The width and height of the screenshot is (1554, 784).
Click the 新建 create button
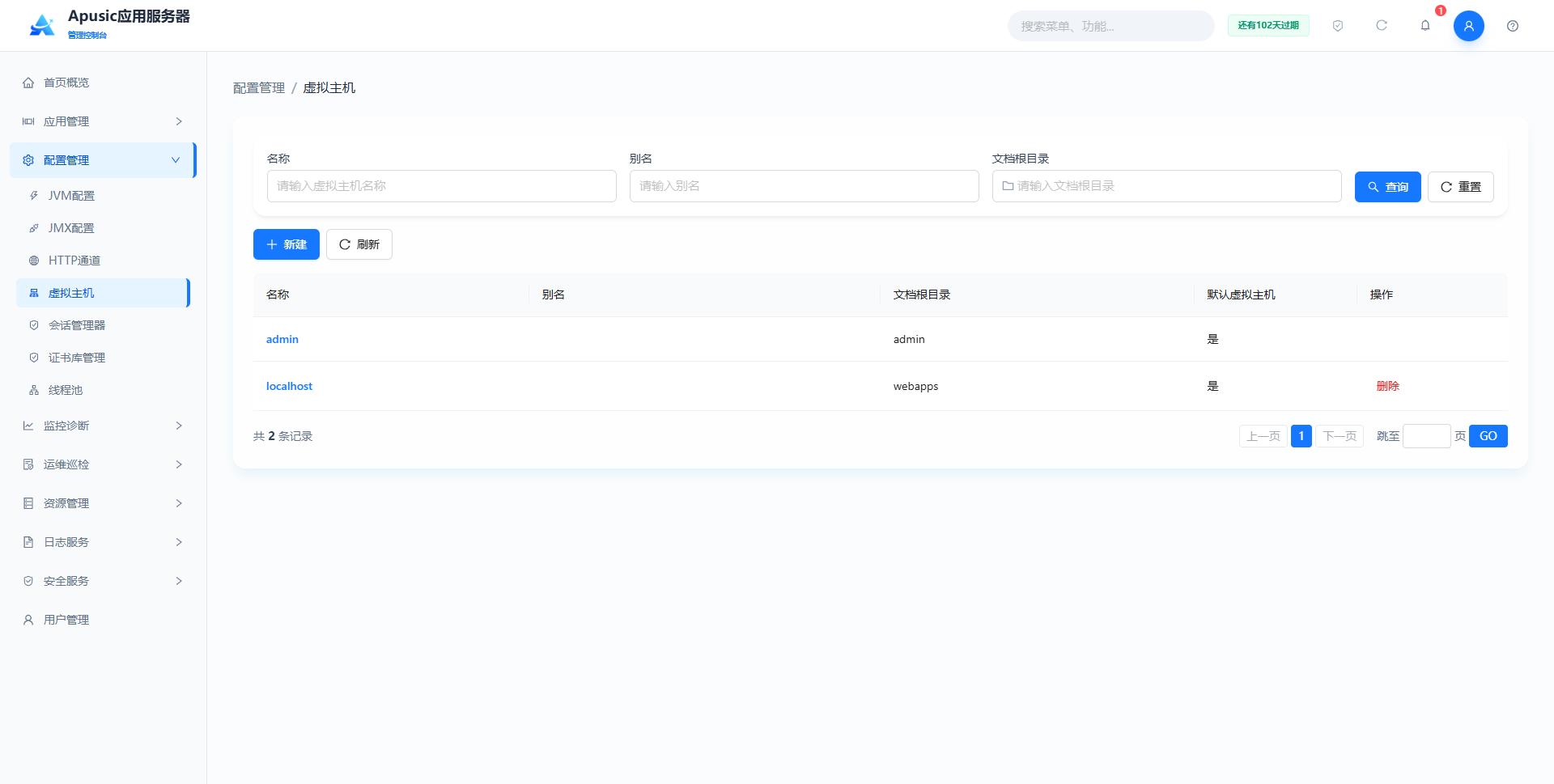(x=287, y=244)
